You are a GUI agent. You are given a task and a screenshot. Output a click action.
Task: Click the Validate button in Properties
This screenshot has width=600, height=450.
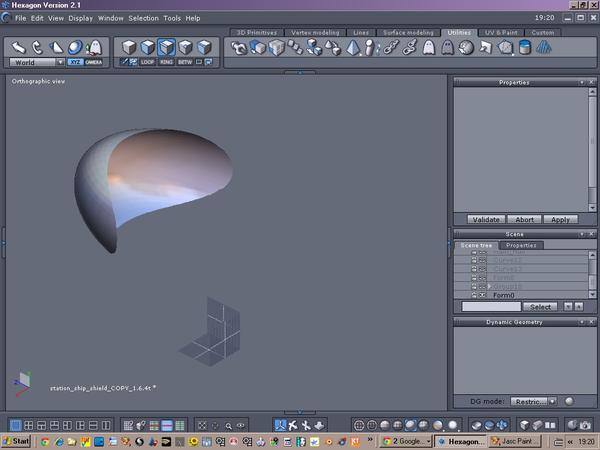point(484,219)
